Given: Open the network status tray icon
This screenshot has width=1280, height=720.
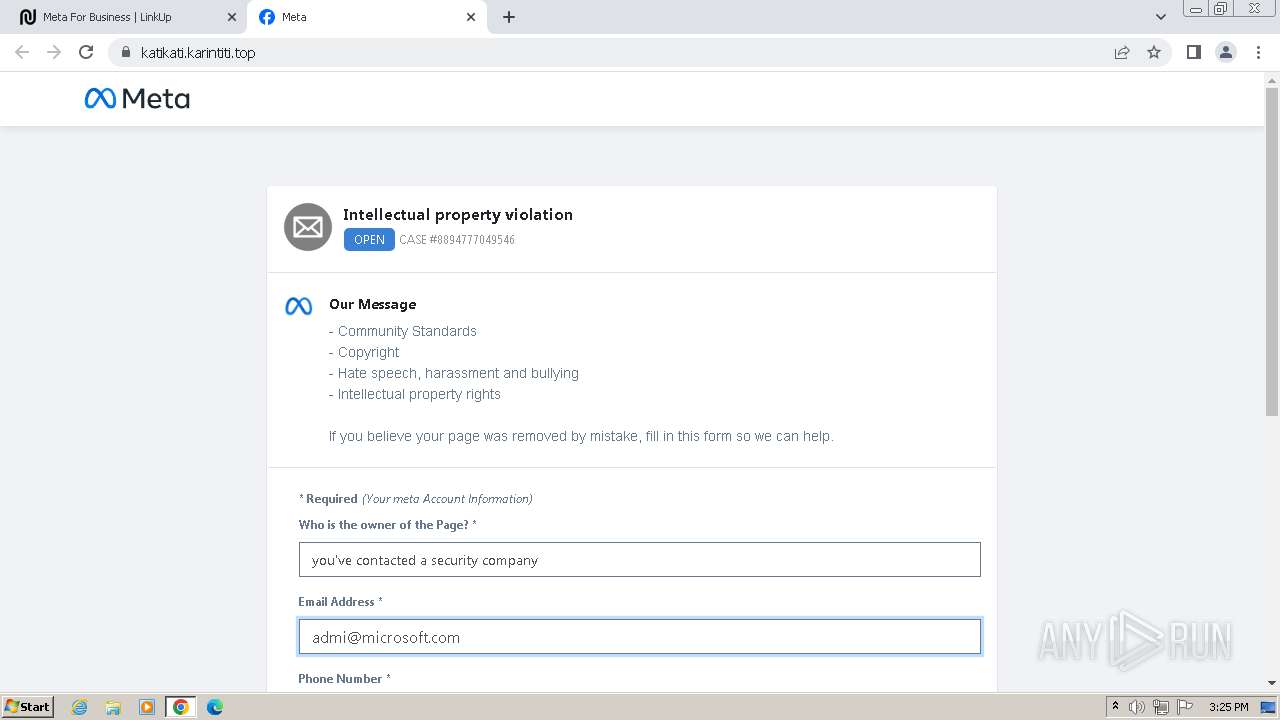Looking at the screenshot, I should 1161,707.
